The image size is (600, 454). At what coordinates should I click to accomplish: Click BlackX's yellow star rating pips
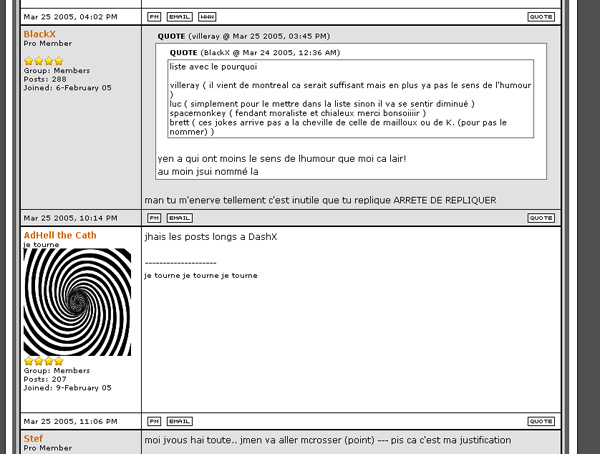(x=43, y=61)
